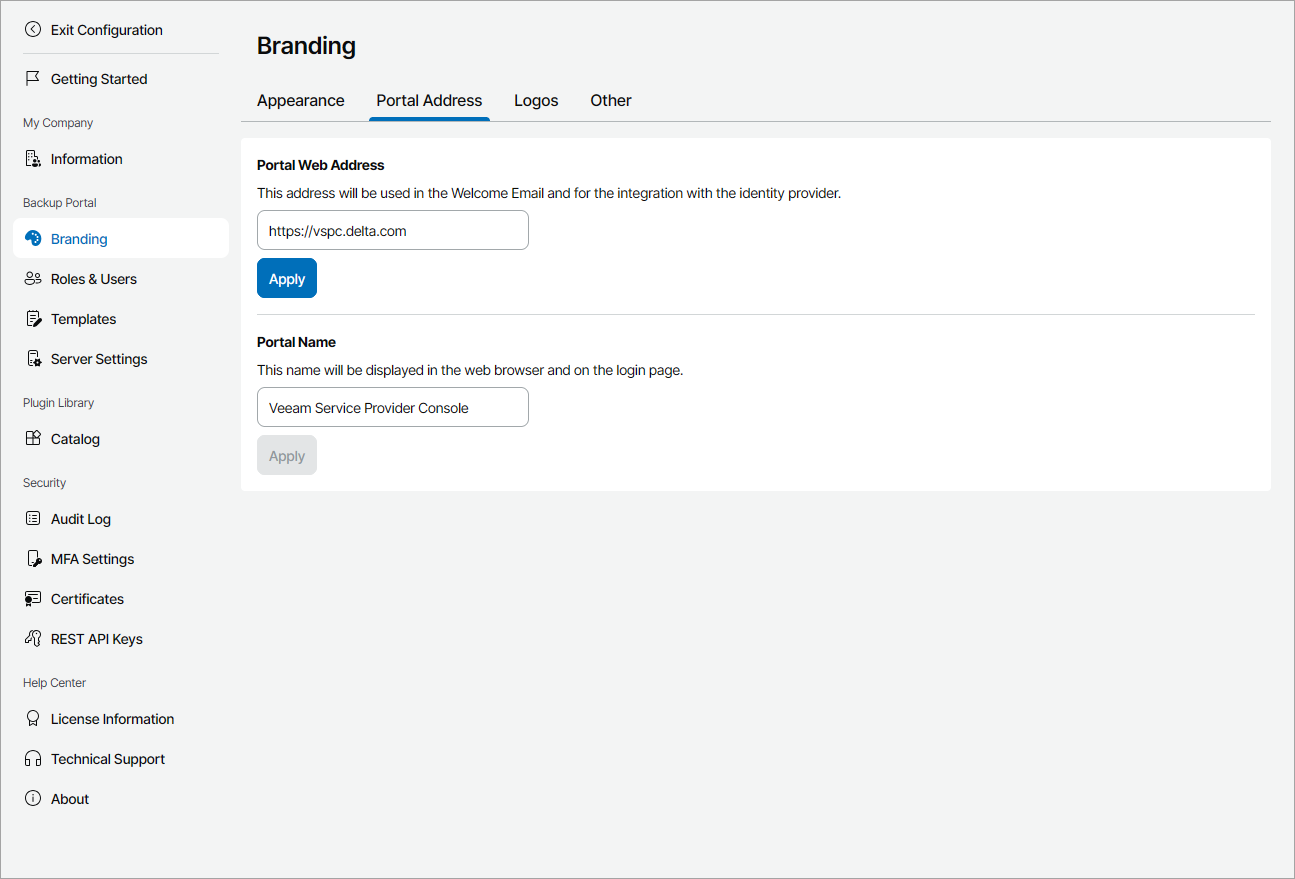This screenshot has width=1295, height=879.
Task: Click the Getting Started flag icon
Action: pyautogui.click(x=33, y=78)
